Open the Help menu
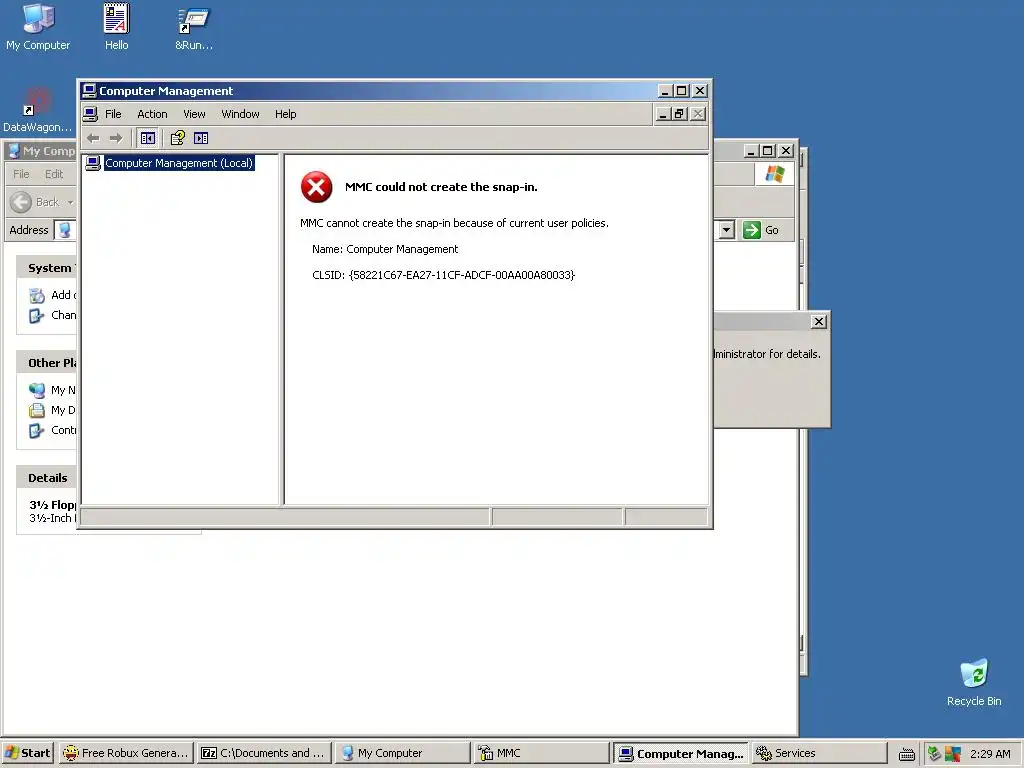 [285, 114]
